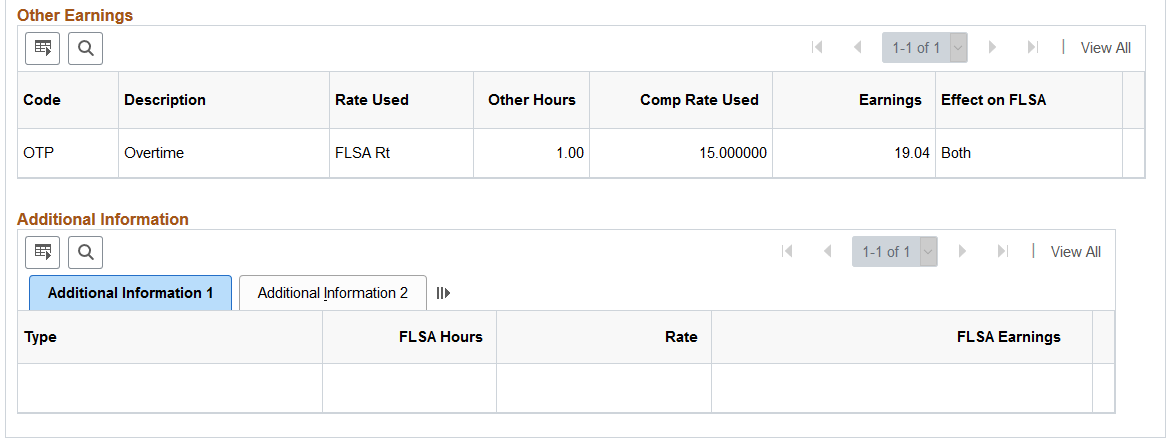Click the FLSA Hours column header
Image resolution: width=1170 pixels, height=443 pixels.
click(x=441, y=337)
